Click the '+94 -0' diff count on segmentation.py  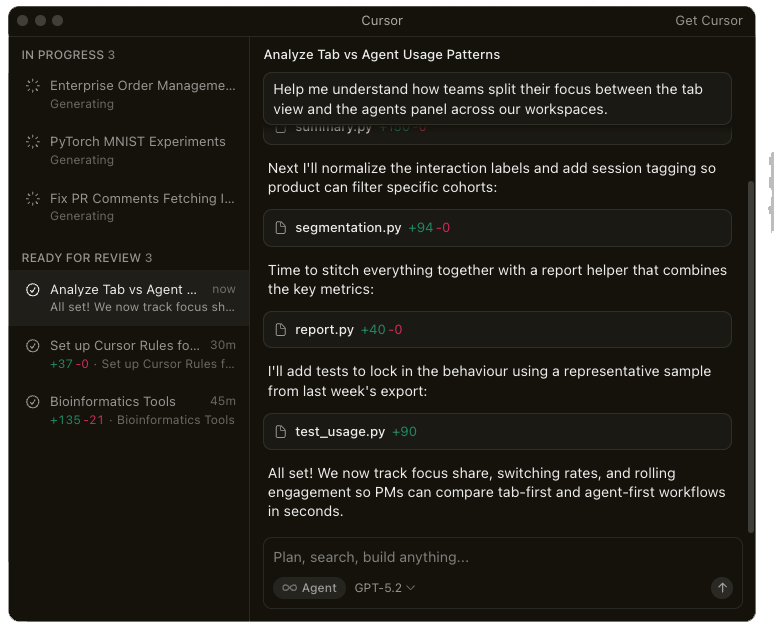pos(429,228)
